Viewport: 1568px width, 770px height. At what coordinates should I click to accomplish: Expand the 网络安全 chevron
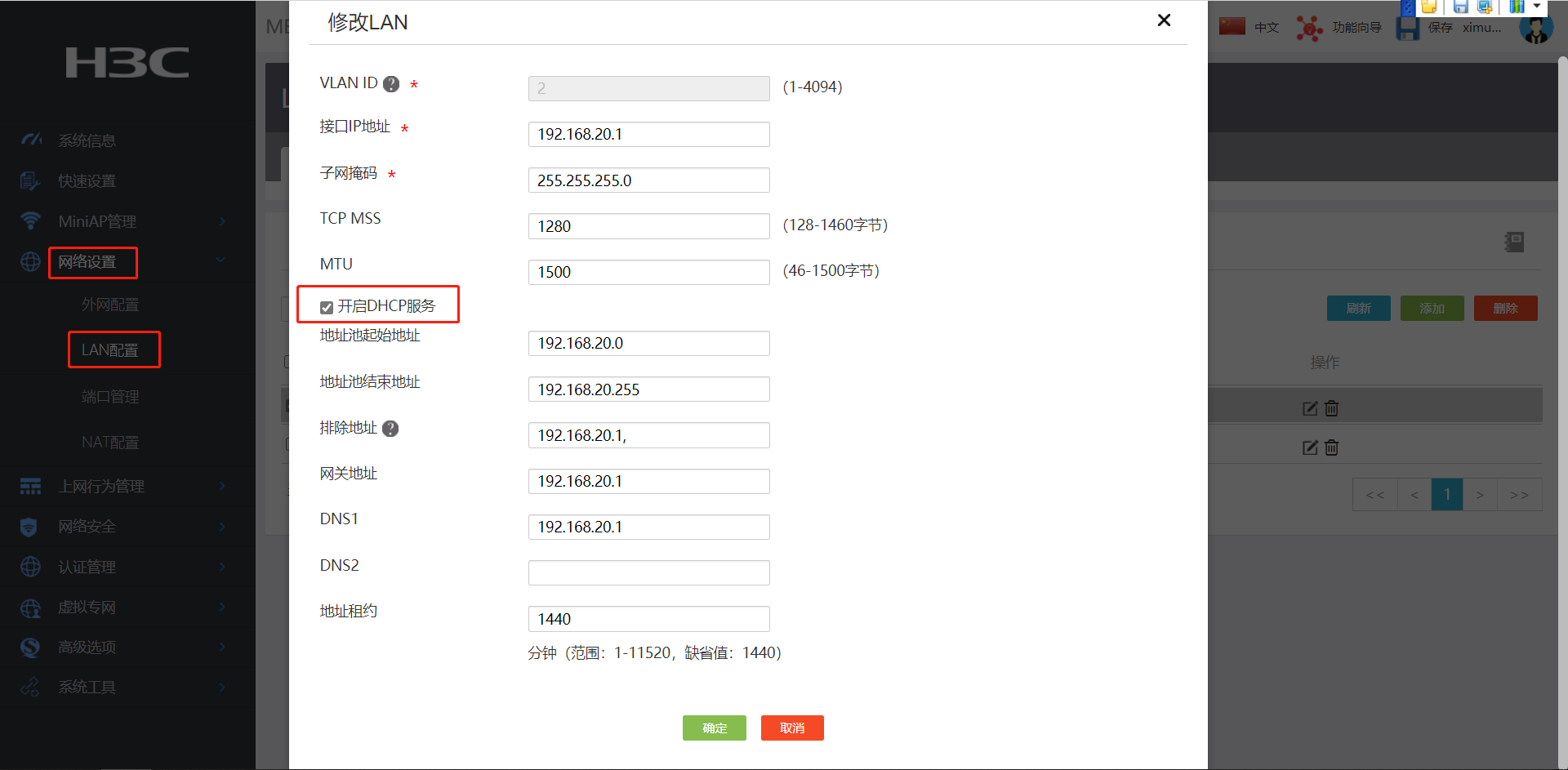(221, 527)
